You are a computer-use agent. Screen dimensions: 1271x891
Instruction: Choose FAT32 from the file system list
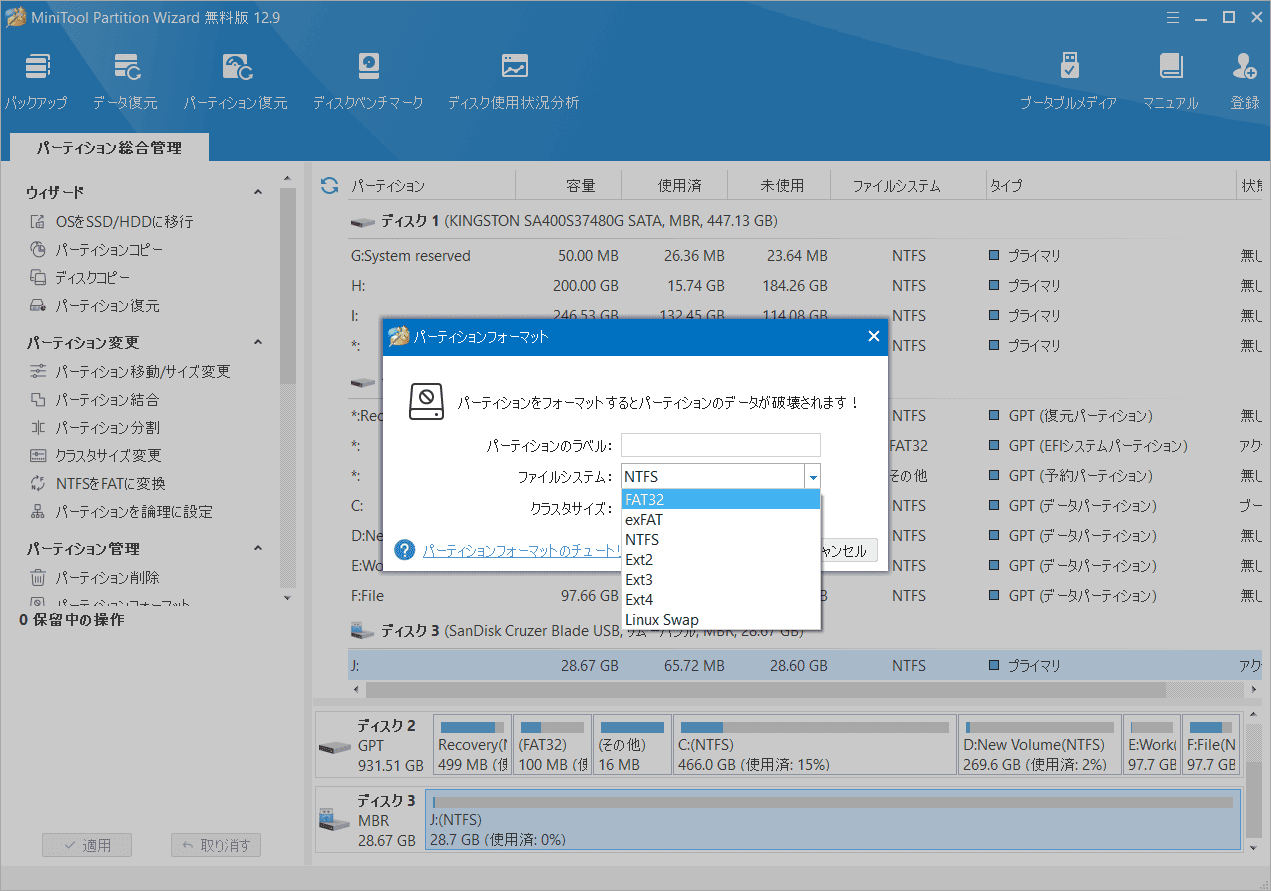tap(721, 499)
